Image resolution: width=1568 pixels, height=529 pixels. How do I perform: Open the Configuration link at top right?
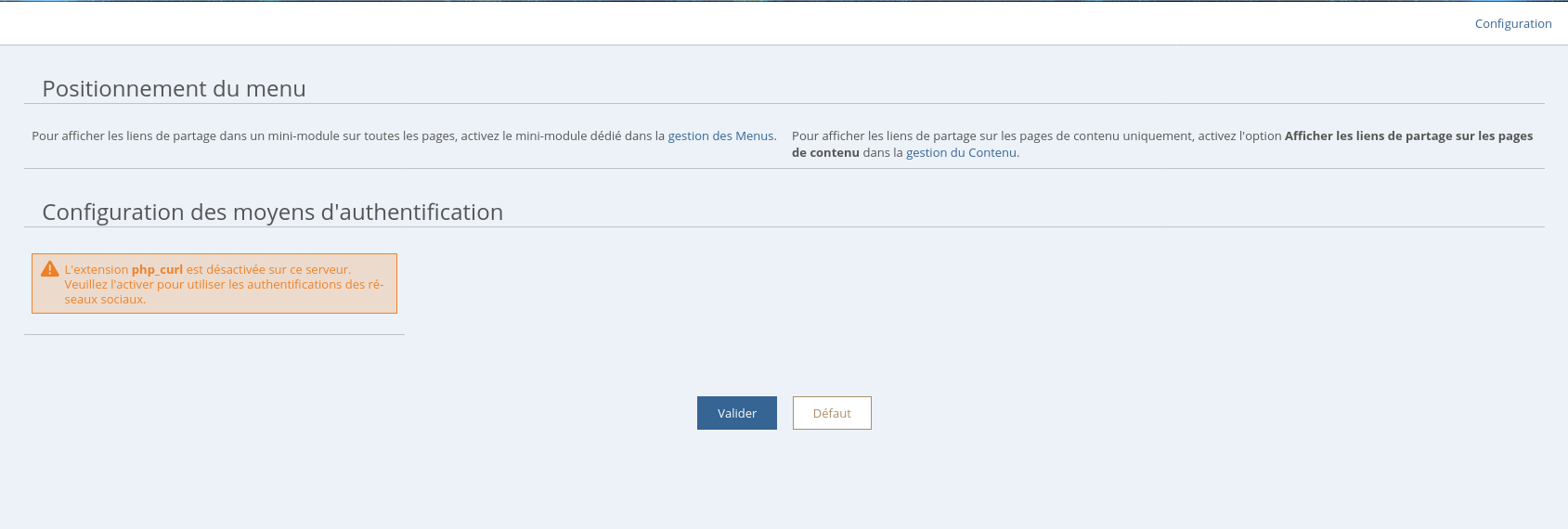pyautogui.click(x=1513, y=24)
